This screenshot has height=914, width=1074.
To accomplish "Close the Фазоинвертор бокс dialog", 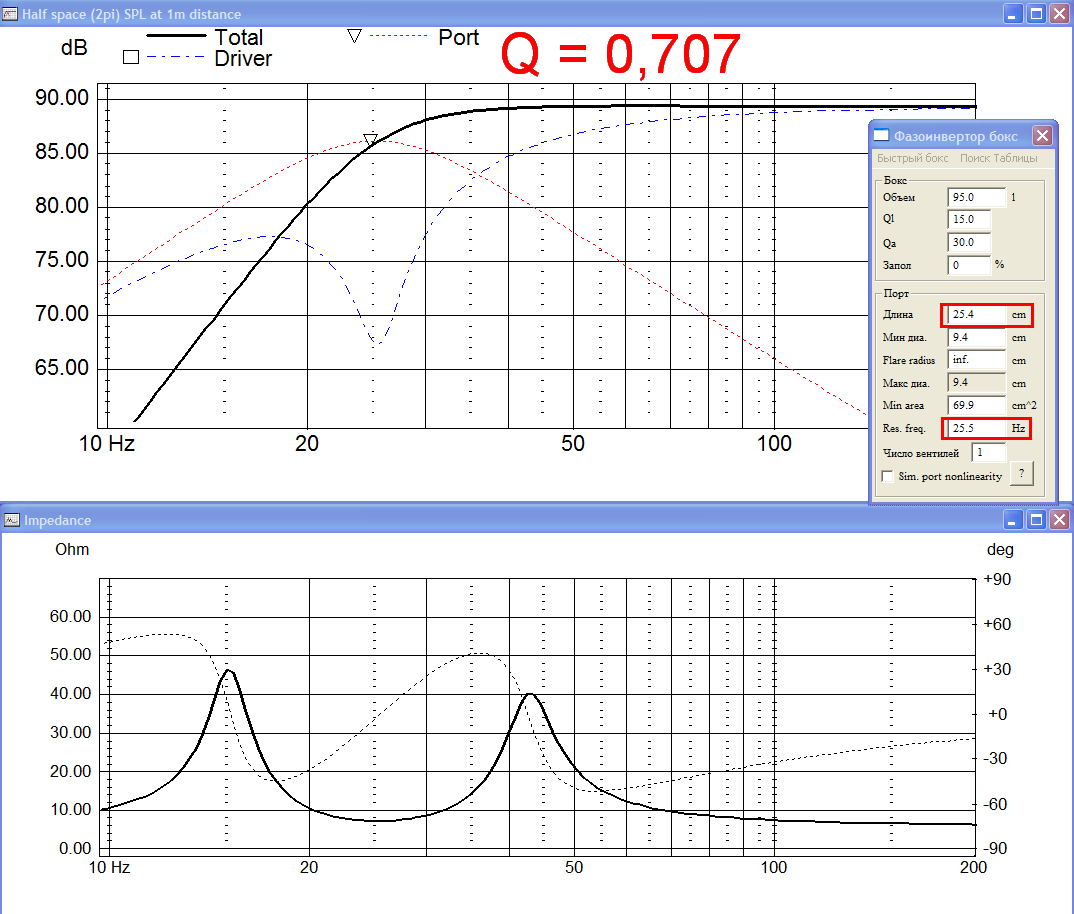I will [x=1042, y=136].
